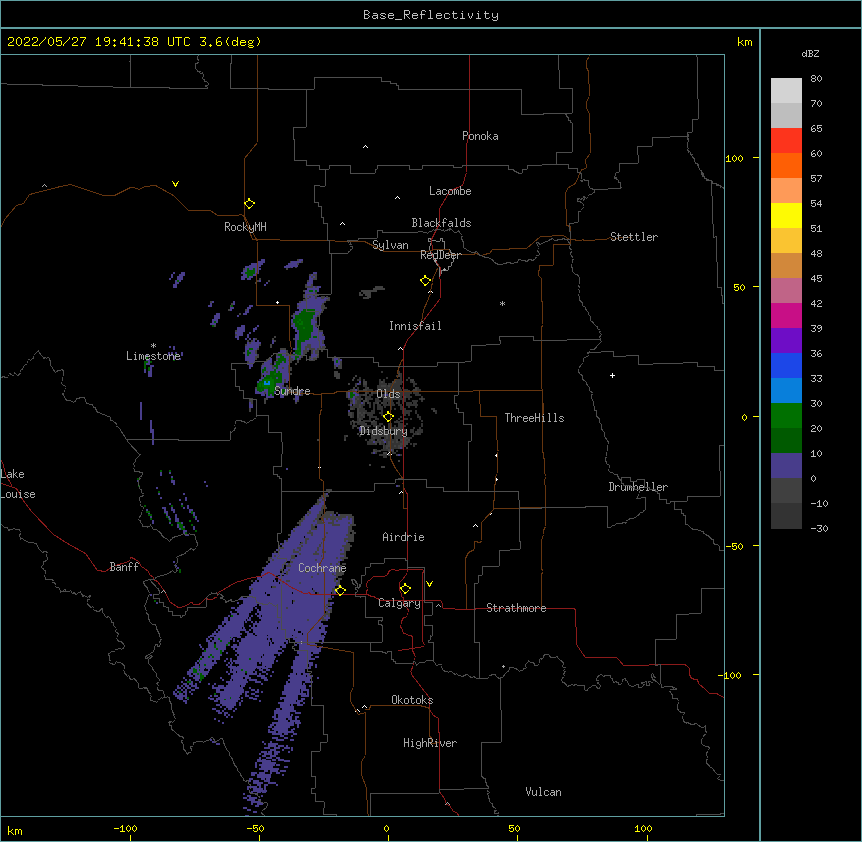The height and width of the screenshot is (842, 862).
Task: Click the Calgary city label
Action: click(399, 603)
